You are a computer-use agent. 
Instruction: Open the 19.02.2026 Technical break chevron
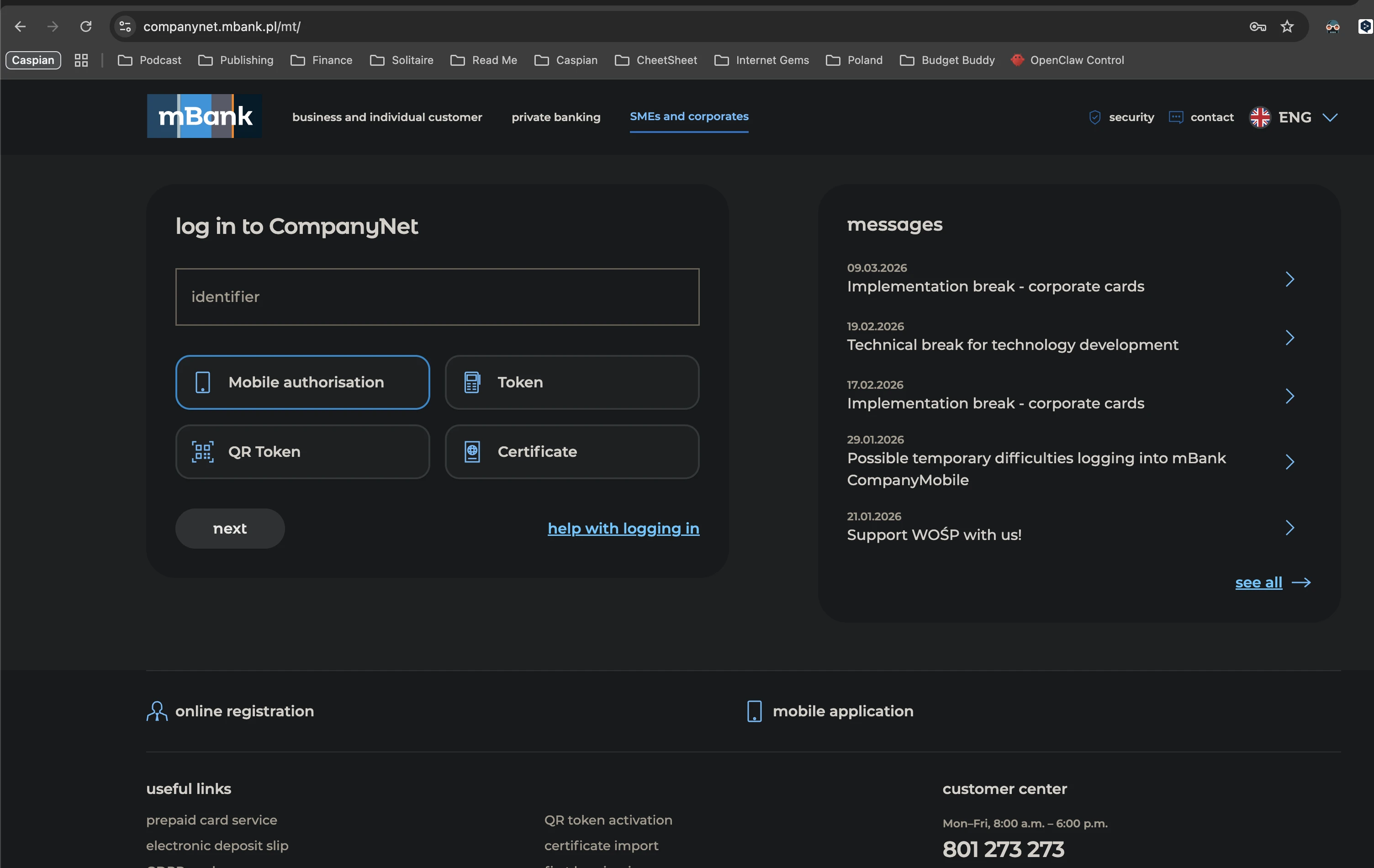(1289, 337)
